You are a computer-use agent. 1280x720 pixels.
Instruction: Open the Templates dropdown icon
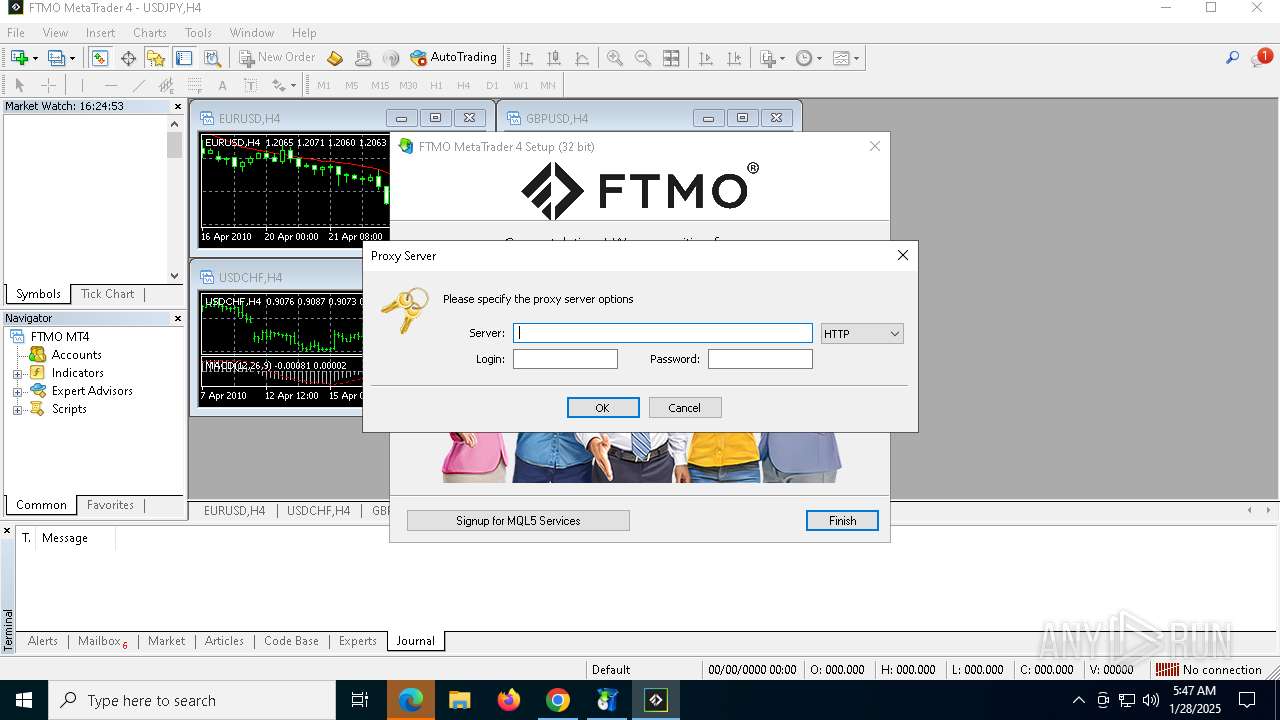(845, 58)
